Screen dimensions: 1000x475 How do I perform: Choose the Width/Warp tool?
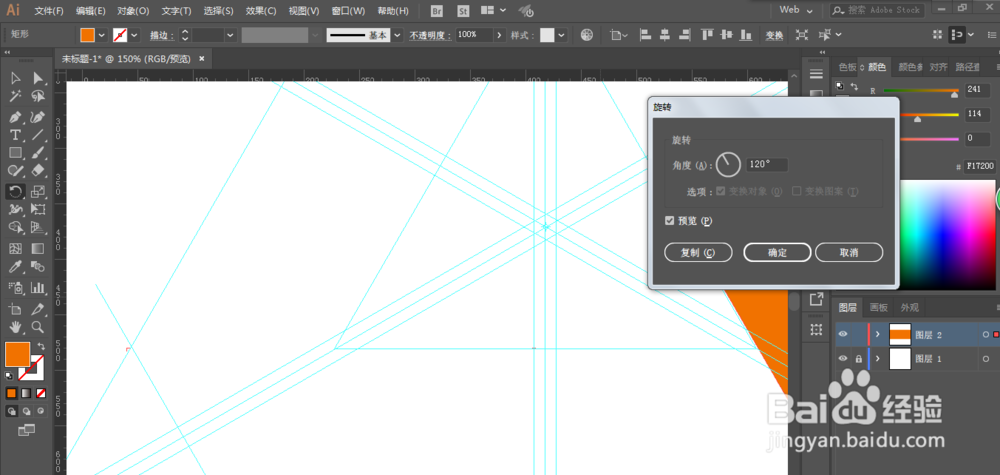coord(15,209)
